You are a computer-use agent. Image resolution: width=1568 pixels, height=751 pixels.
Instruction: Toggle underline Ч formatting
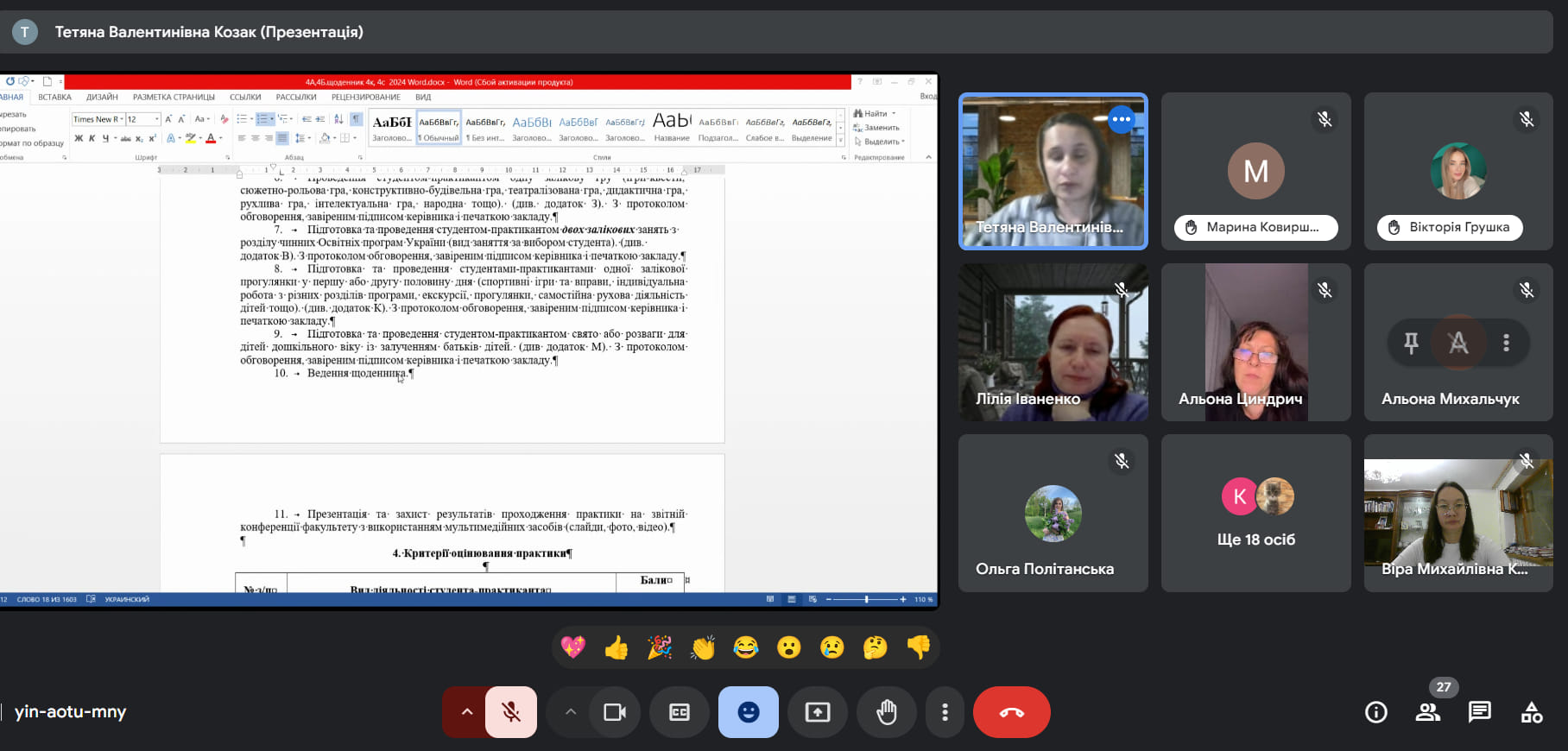[x=105, y=138]
